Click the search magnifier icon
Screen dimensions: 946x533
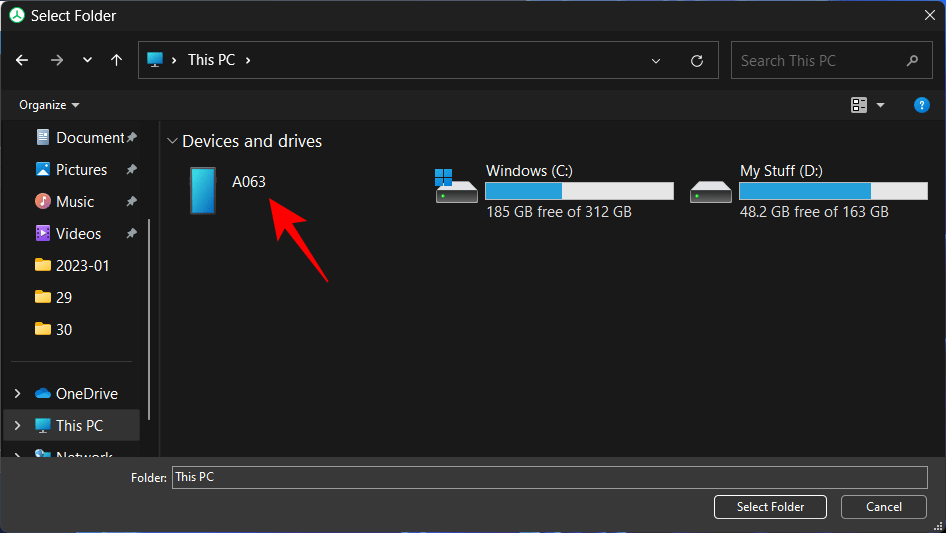pos(912,60)
